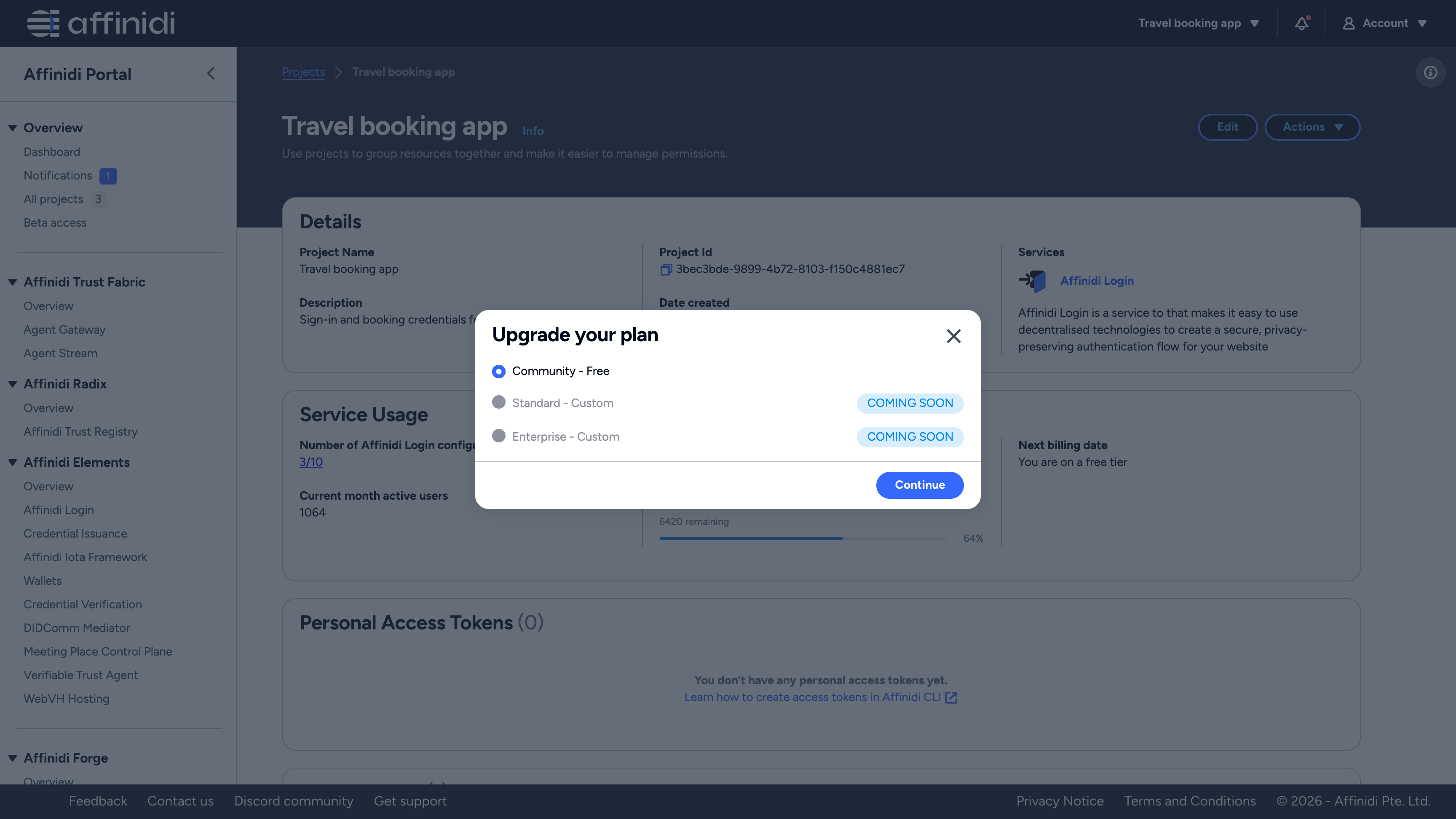Click the 64% usage progress bar
This screenshot has width=1456, height=819.
[x=803, y=539]
